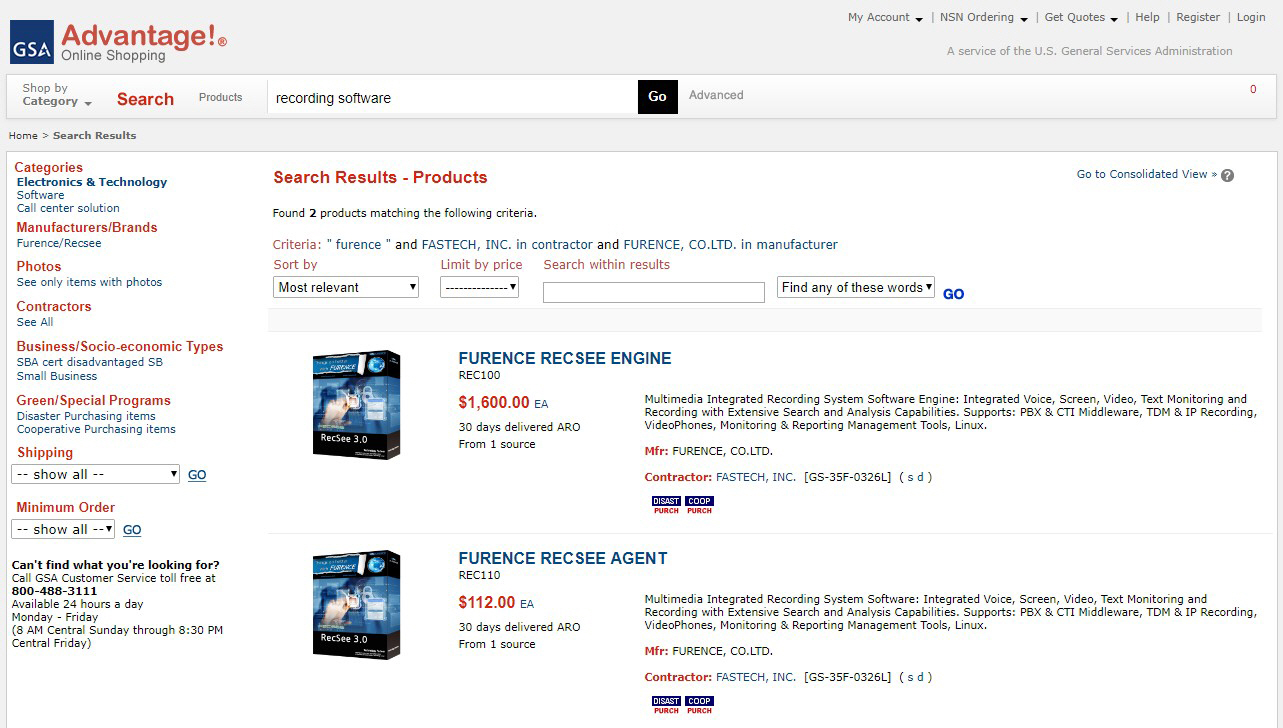Image resolution: width=1283 pixels, height=728 pixels.
Task: Open the Minimum Order show all dropdown
Action: coord(63,529)
